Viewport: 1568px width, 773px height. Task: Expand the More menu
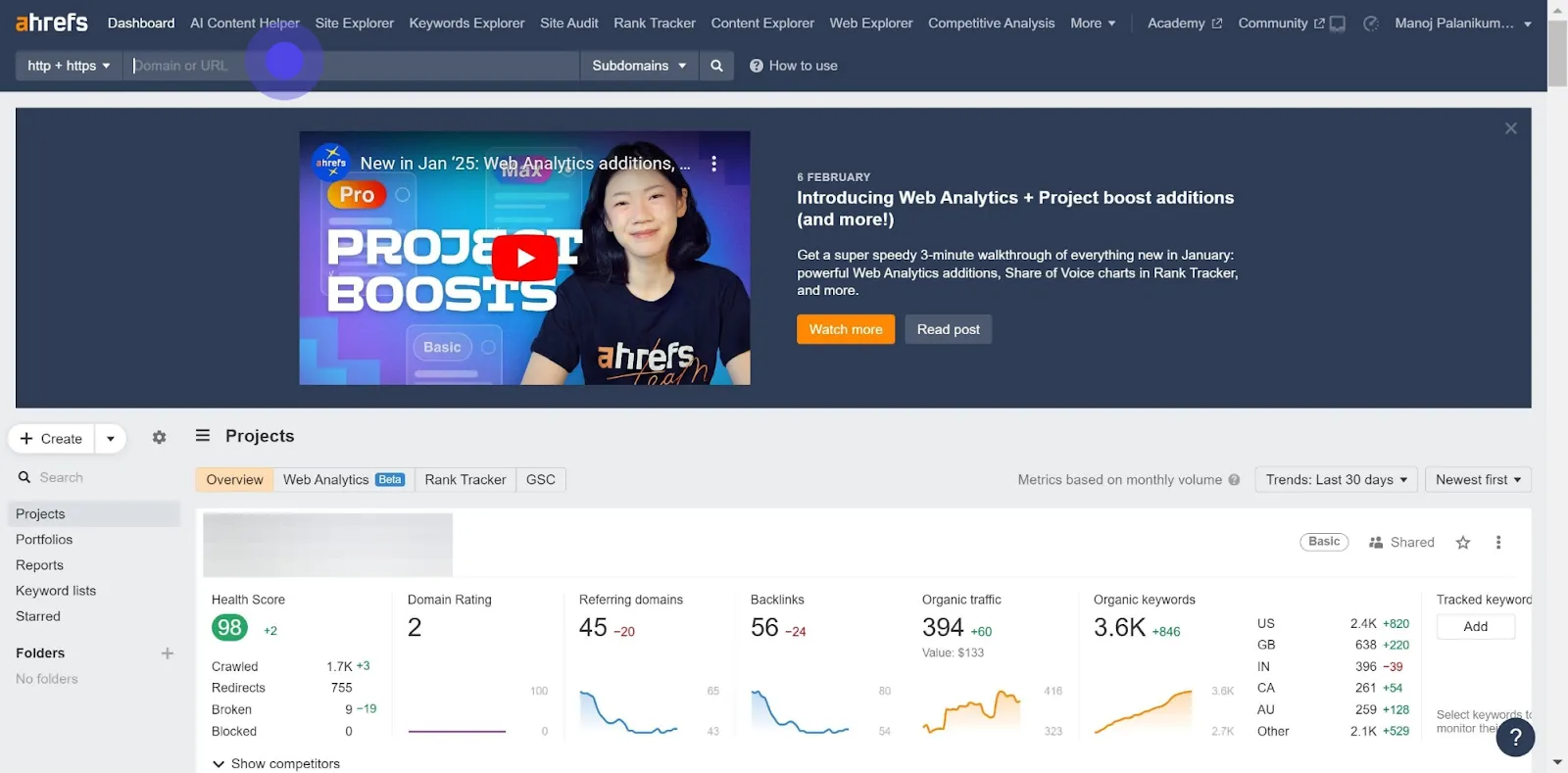[1093, 24]
